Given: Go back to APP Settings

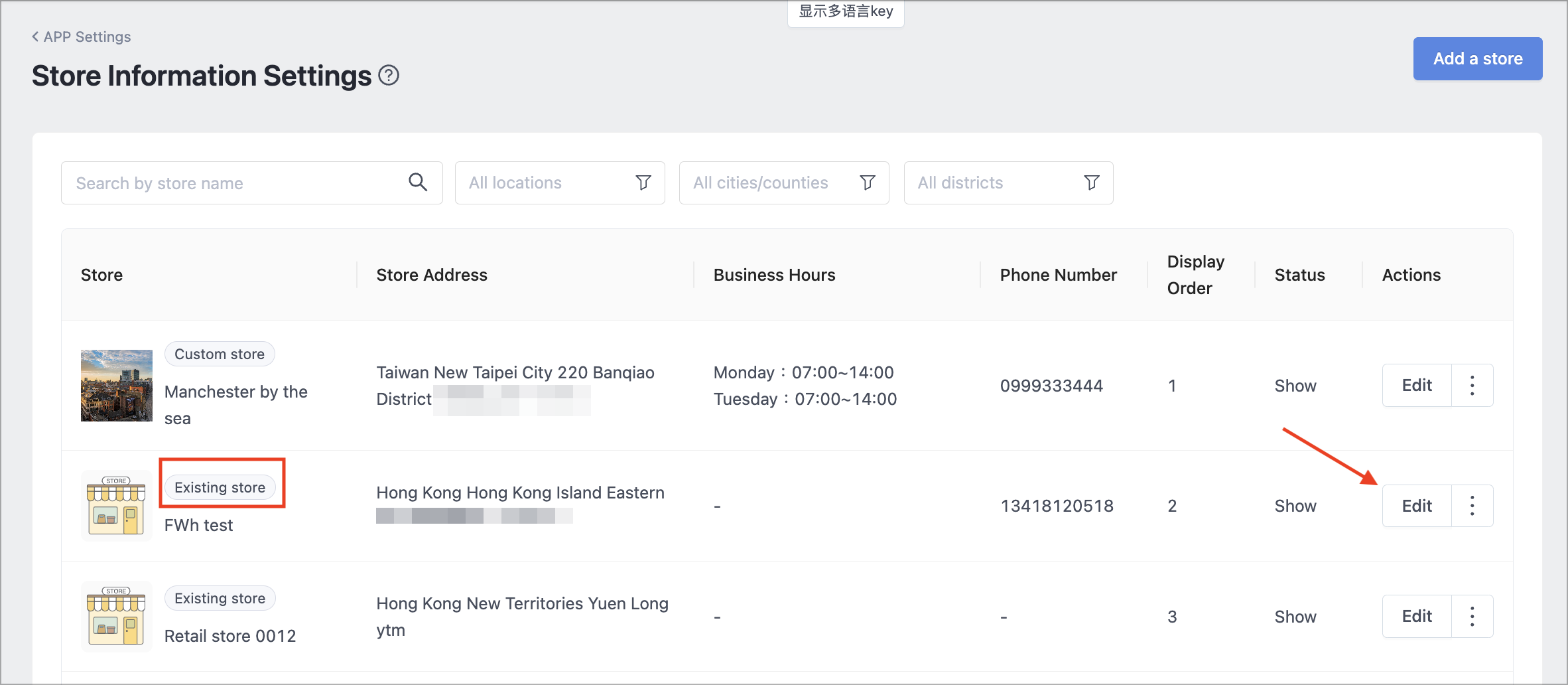Looking at the screenshot, I should pos(81,37).
